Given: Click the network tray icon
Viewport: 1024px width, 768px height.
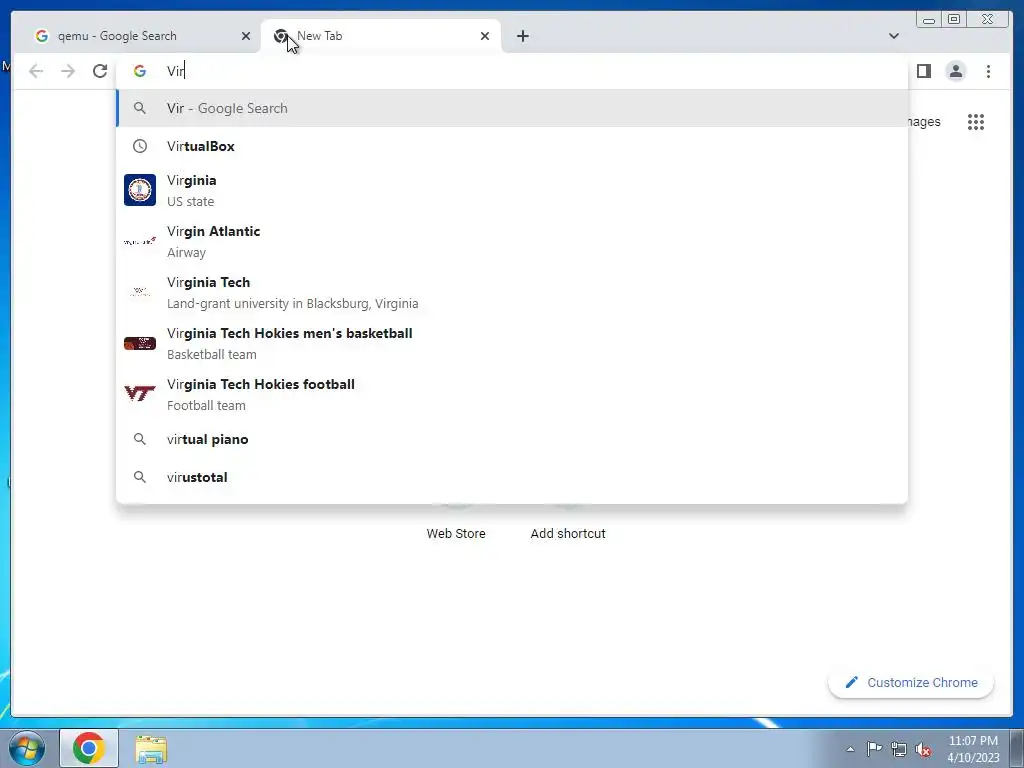Looking at the screenshot, I should click(899, 749).
